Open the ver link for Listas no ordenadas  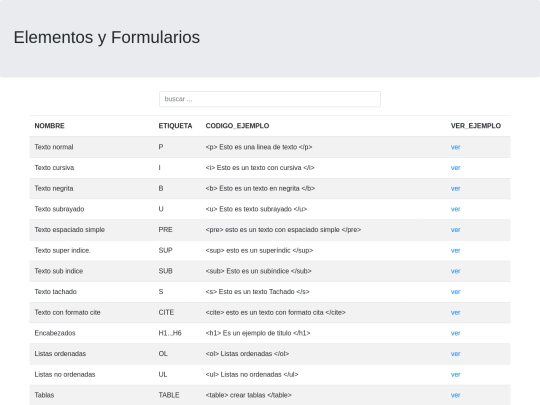(x=455, y=374)
